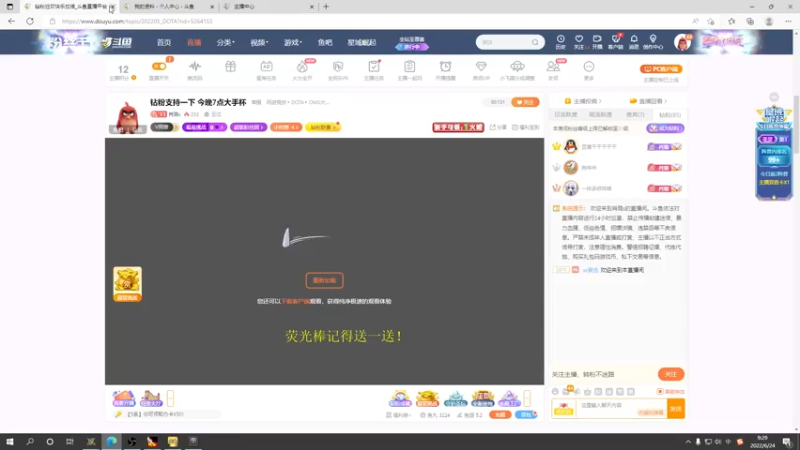This screenshot has height=450, width=800.
Task: Open the 消息 bell notifications icon
Action: click(x=634, y=42)
